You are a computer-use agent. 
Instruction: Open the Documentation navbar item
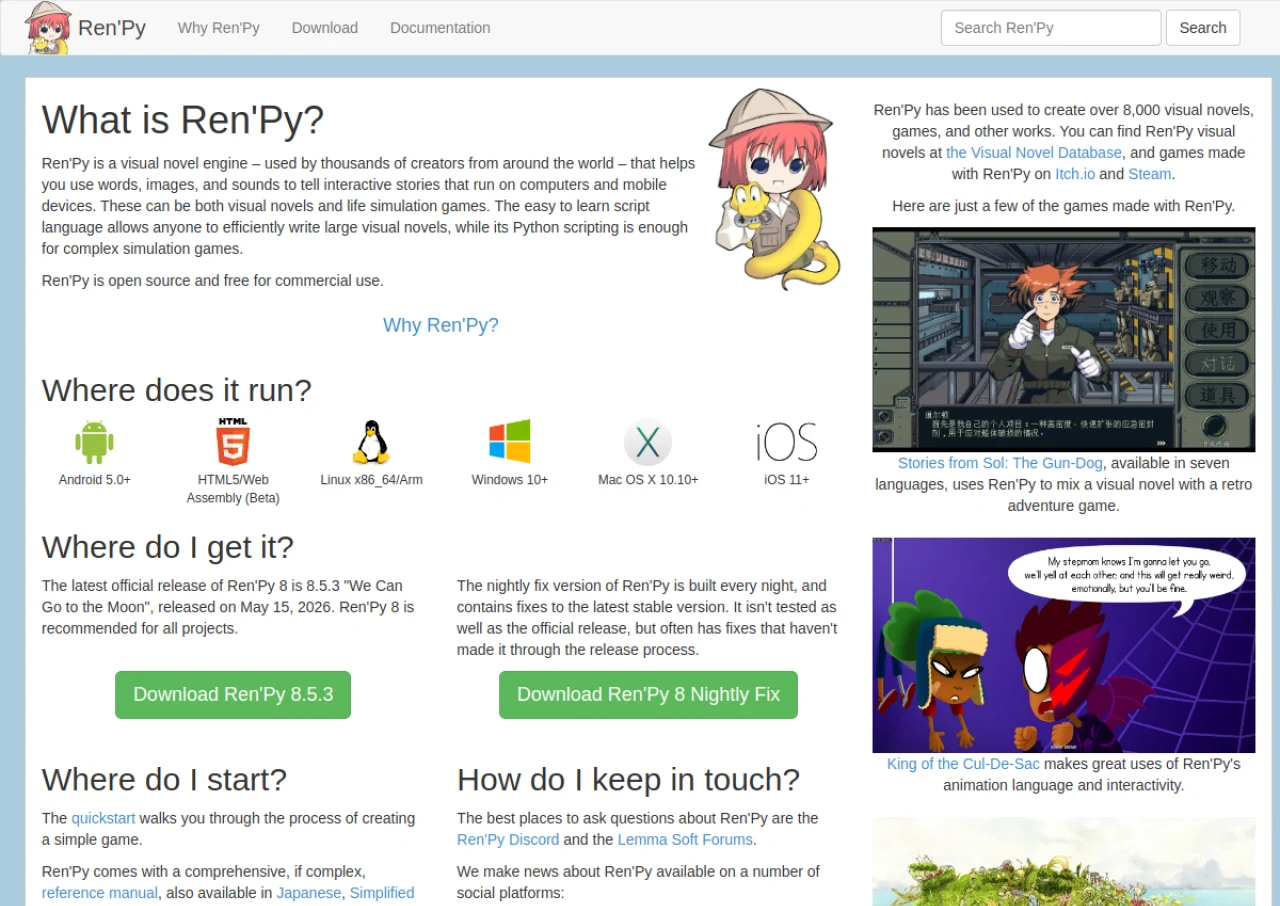440,28
